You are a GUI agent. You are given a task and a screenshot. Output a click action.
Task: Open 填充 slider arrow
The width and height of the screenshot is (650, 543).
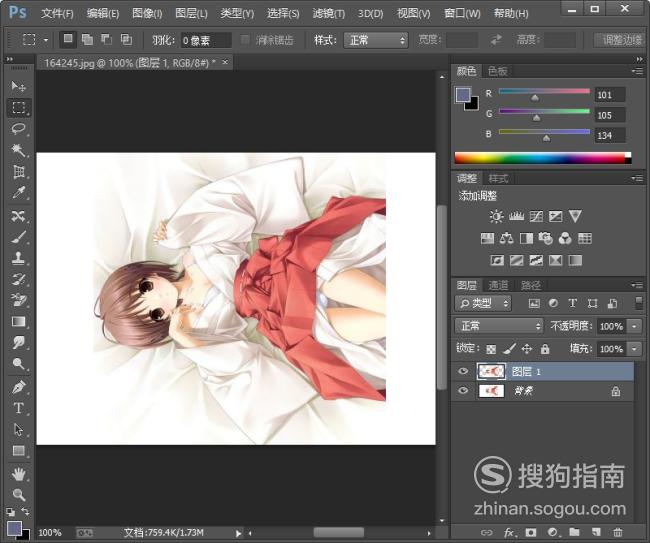pos(634,349)
